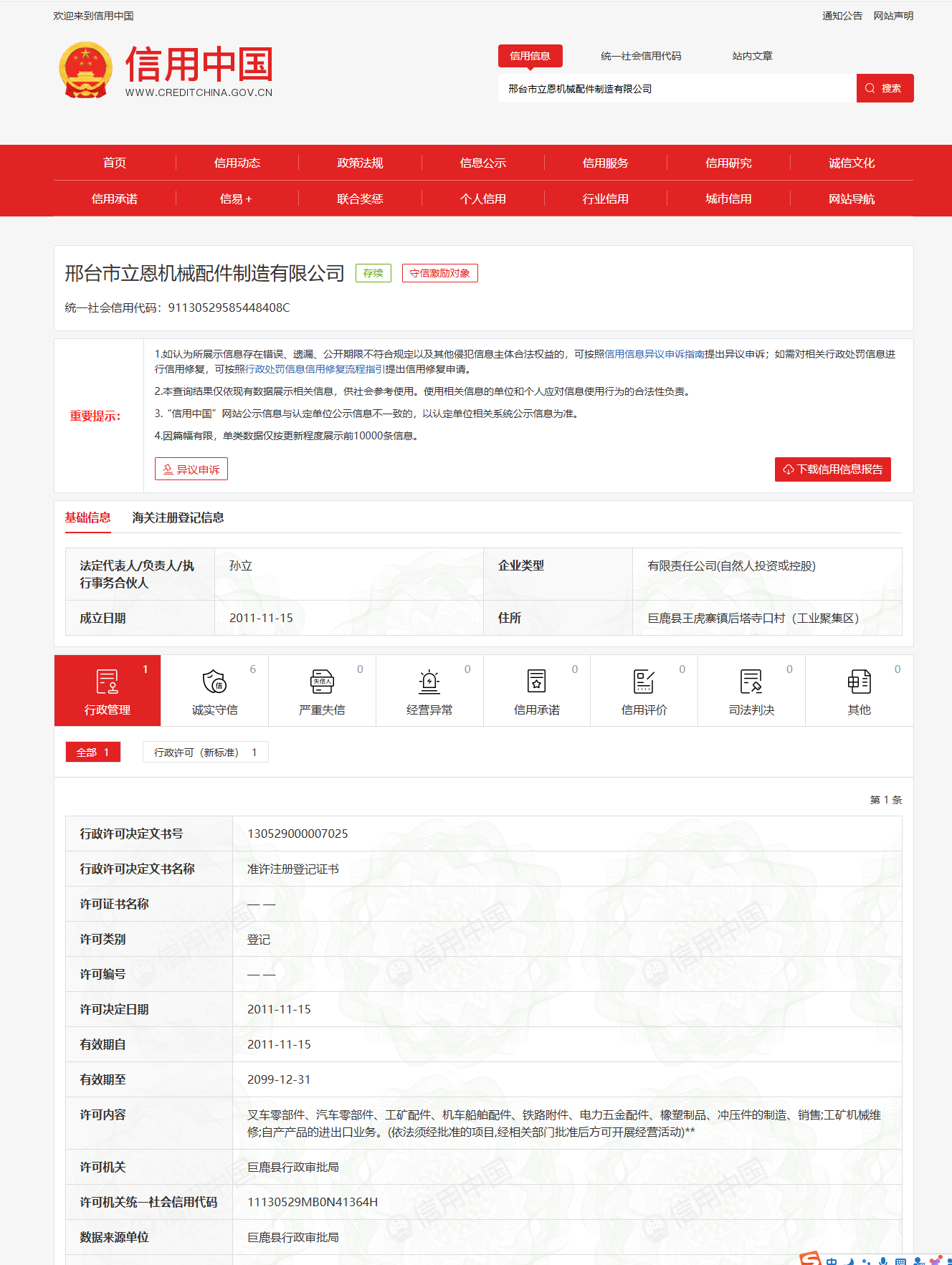Click the 异议申诉 button
Image resolution: width=952 pixels, height=1265 pixels.
click(x=191, y=469)
